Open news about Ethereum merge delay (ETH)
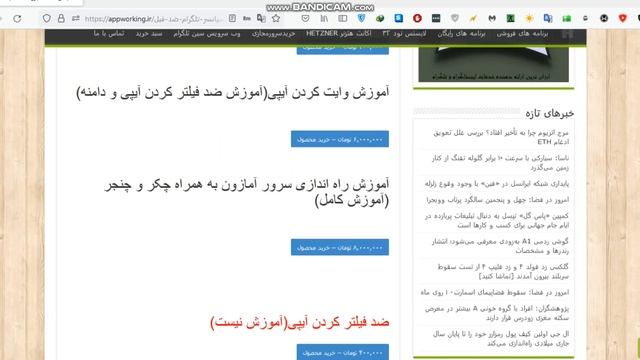Screen dimensions: 640x360 coord(501,137)
